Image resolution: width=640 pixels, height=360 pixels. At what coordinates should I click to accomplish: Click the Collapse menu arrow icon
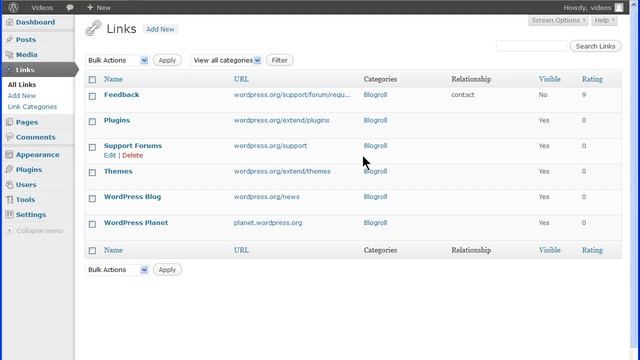coord(9,231)
